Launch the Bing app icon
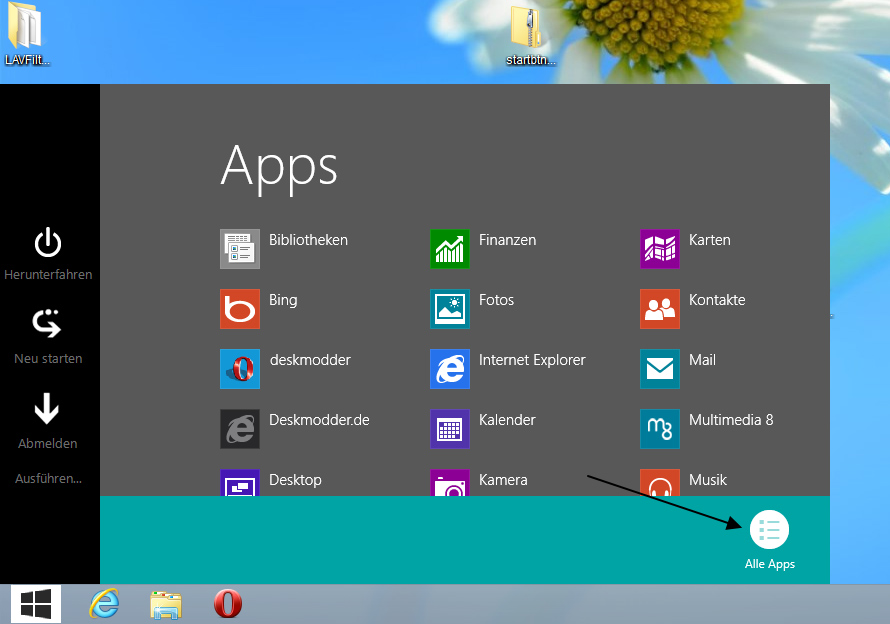This screenshot has height=624, width=890. 240,309
